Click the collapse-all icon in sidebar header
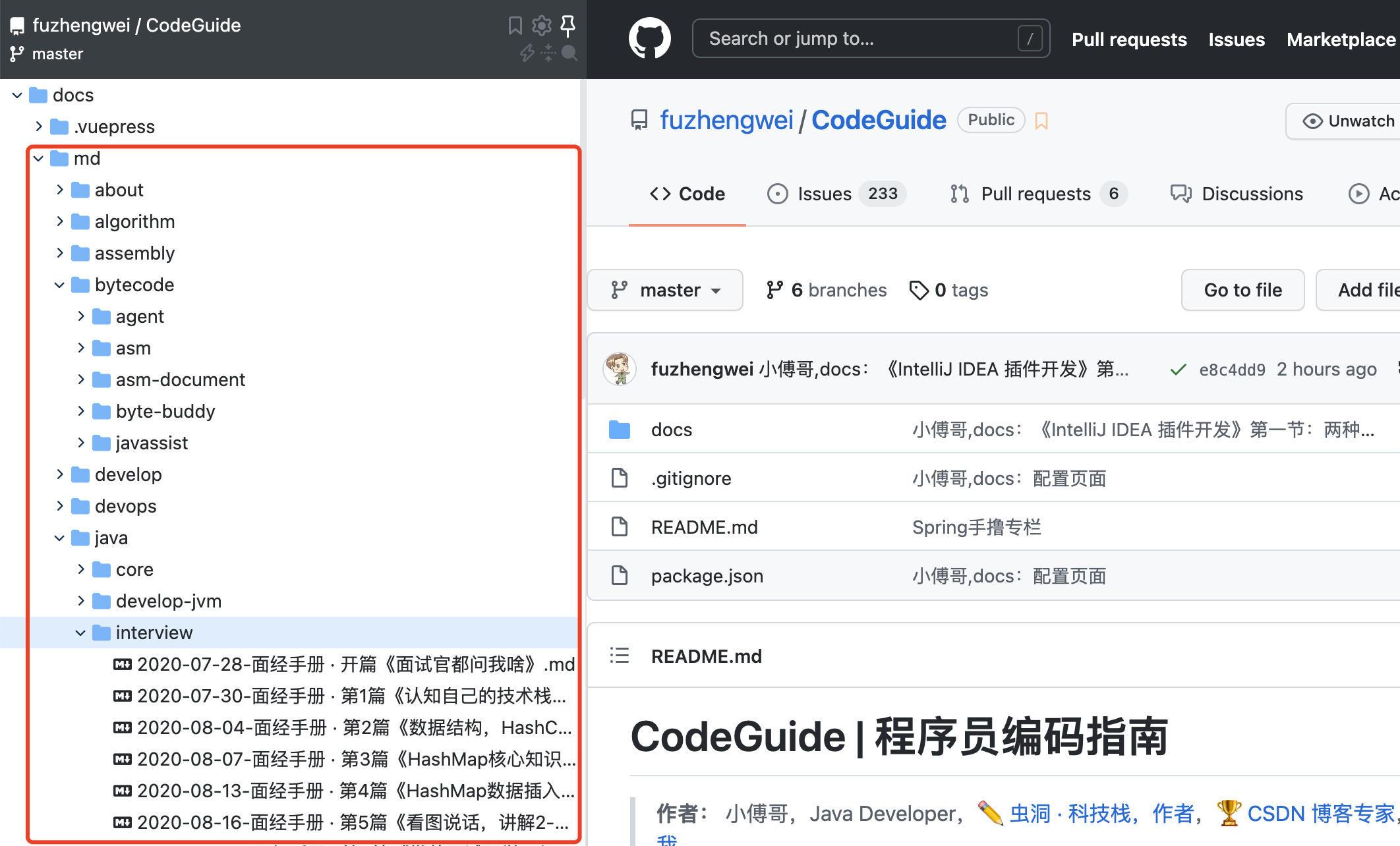This screenshot has width=1400, height=846. [x=548, y=53]
